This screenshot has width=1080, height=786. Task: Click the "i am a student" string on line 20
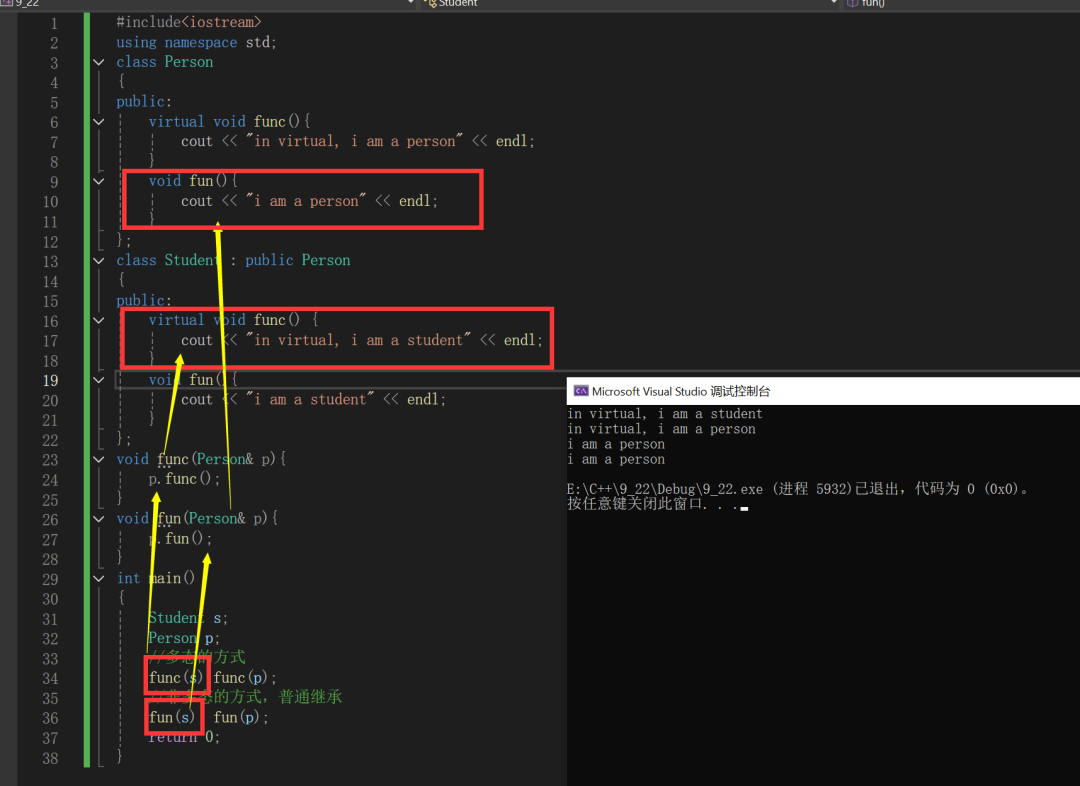(310, 400)
